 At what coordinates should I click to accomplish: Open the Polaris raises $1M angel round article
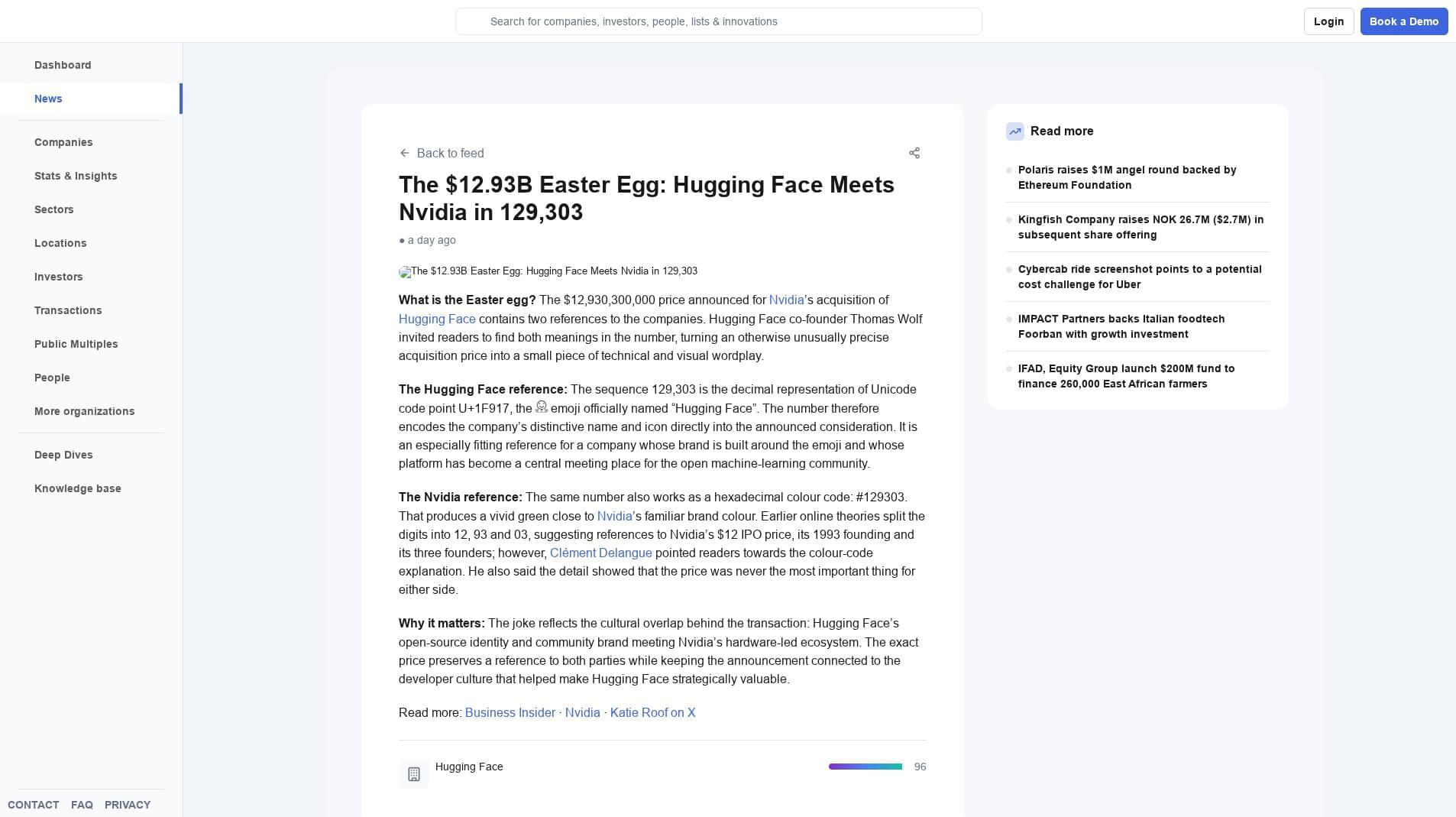pos(1127,177)
